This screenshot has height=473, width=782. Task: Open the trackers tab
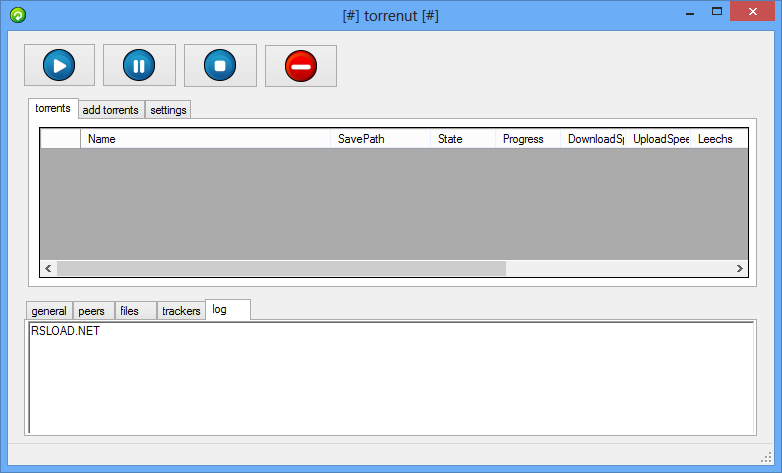tap(181, 311)
